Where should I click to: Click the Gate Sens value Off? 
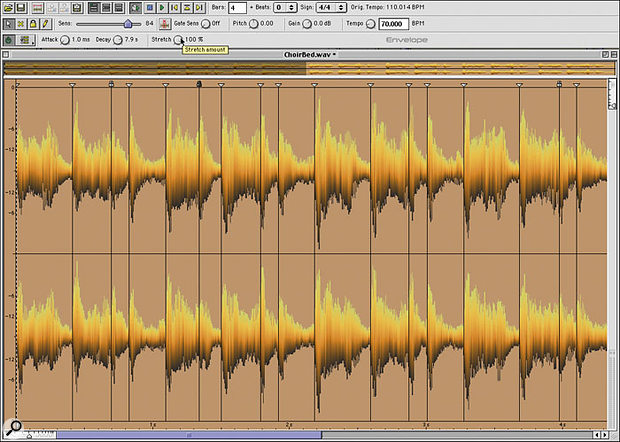click(215, 24)
